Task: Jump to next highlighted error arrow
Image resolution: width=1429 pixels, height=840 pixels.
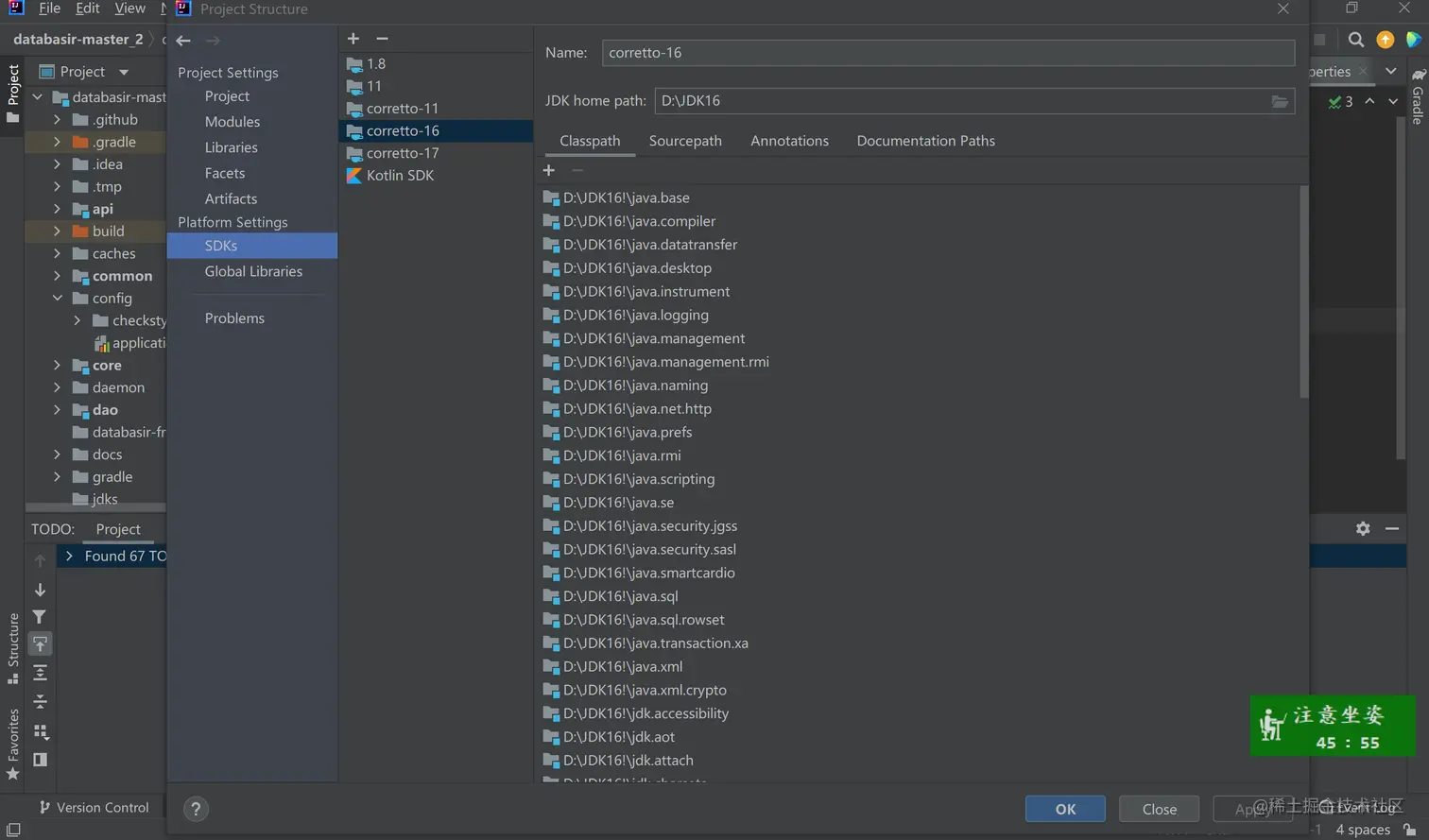Action: click(x=1393, y=101)
